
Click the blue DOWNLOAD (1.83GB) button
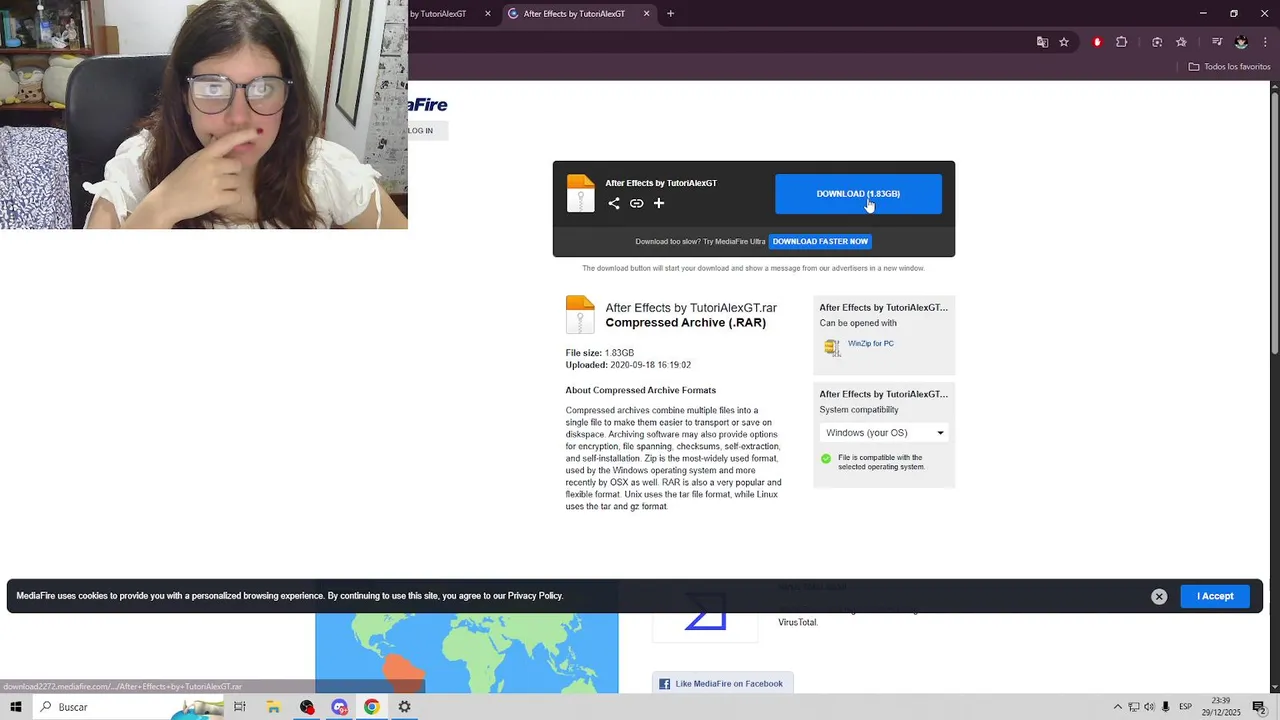(858, 194)
